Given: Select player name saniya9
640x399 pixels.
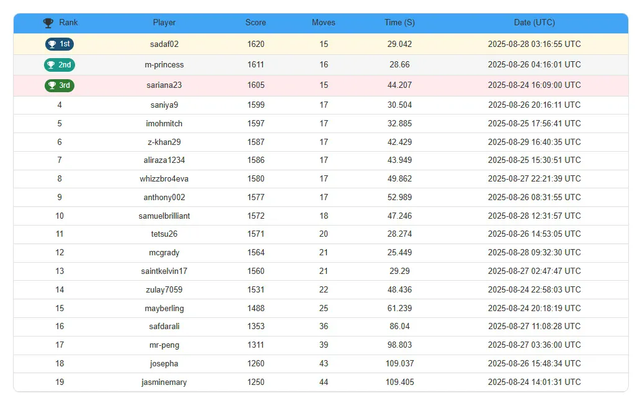Looking at the screenshot, I should point(164,105).
